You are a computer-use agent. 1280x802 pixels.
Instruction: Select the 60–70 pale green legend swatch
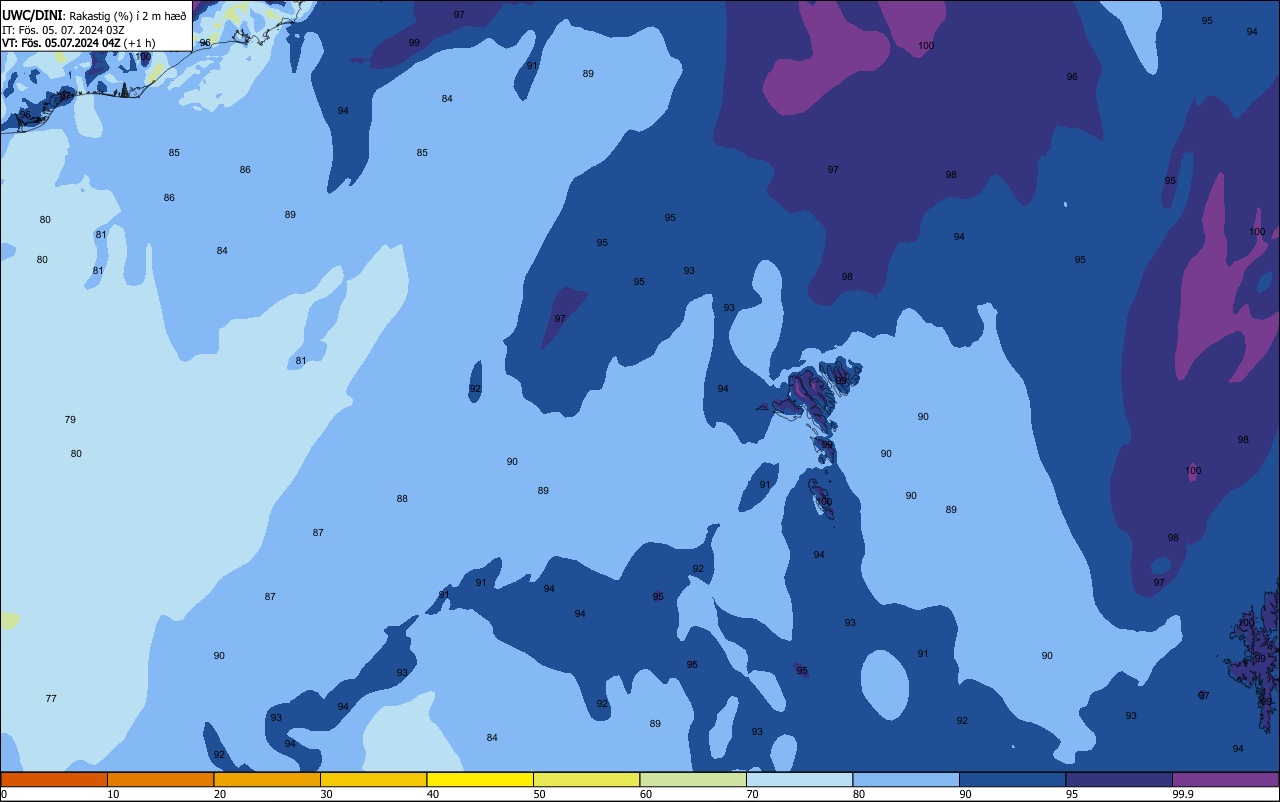[x=693, y=779]
